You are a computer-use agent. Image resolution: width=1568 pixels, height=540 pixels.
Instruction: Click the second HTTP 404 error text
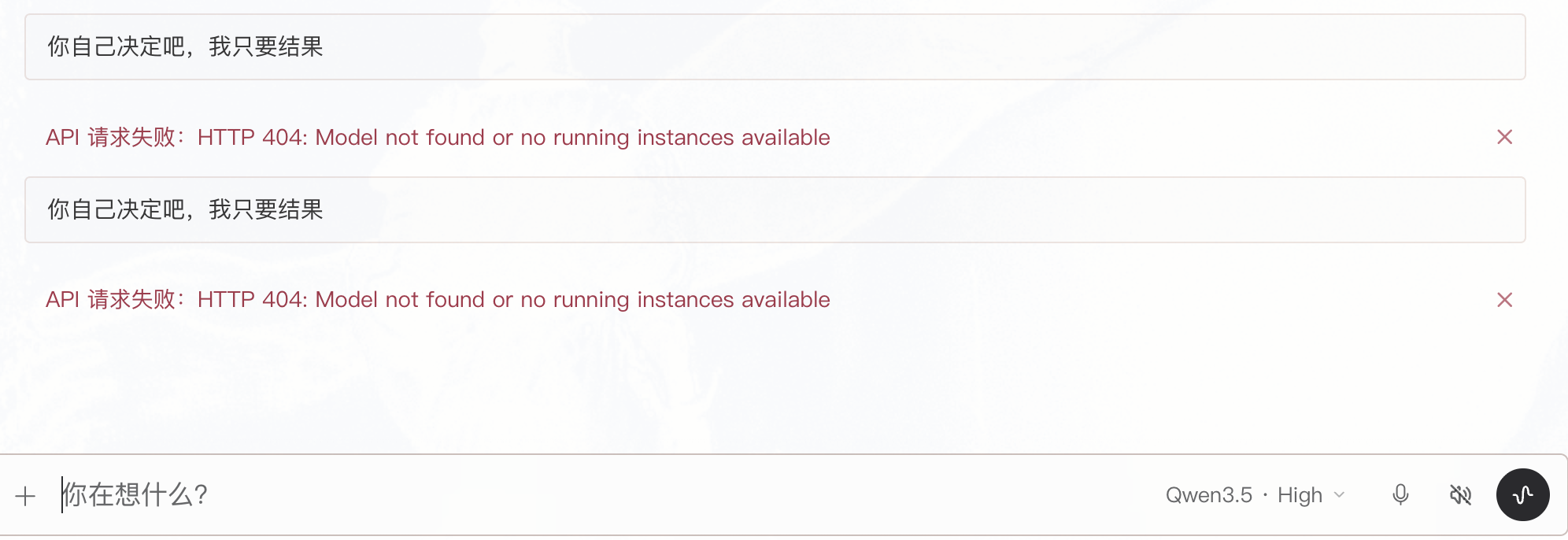click(x=438, y=300)
